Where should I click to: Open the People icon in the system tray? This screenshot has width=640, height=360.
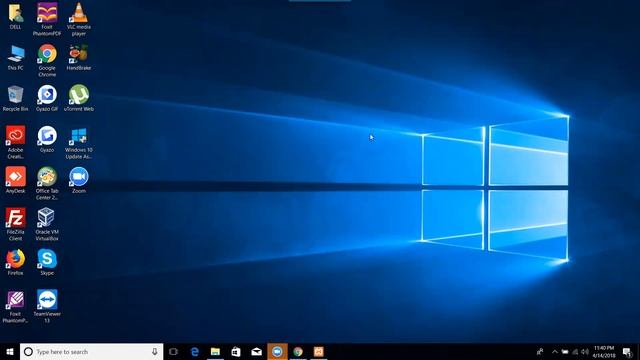[540, 352]
